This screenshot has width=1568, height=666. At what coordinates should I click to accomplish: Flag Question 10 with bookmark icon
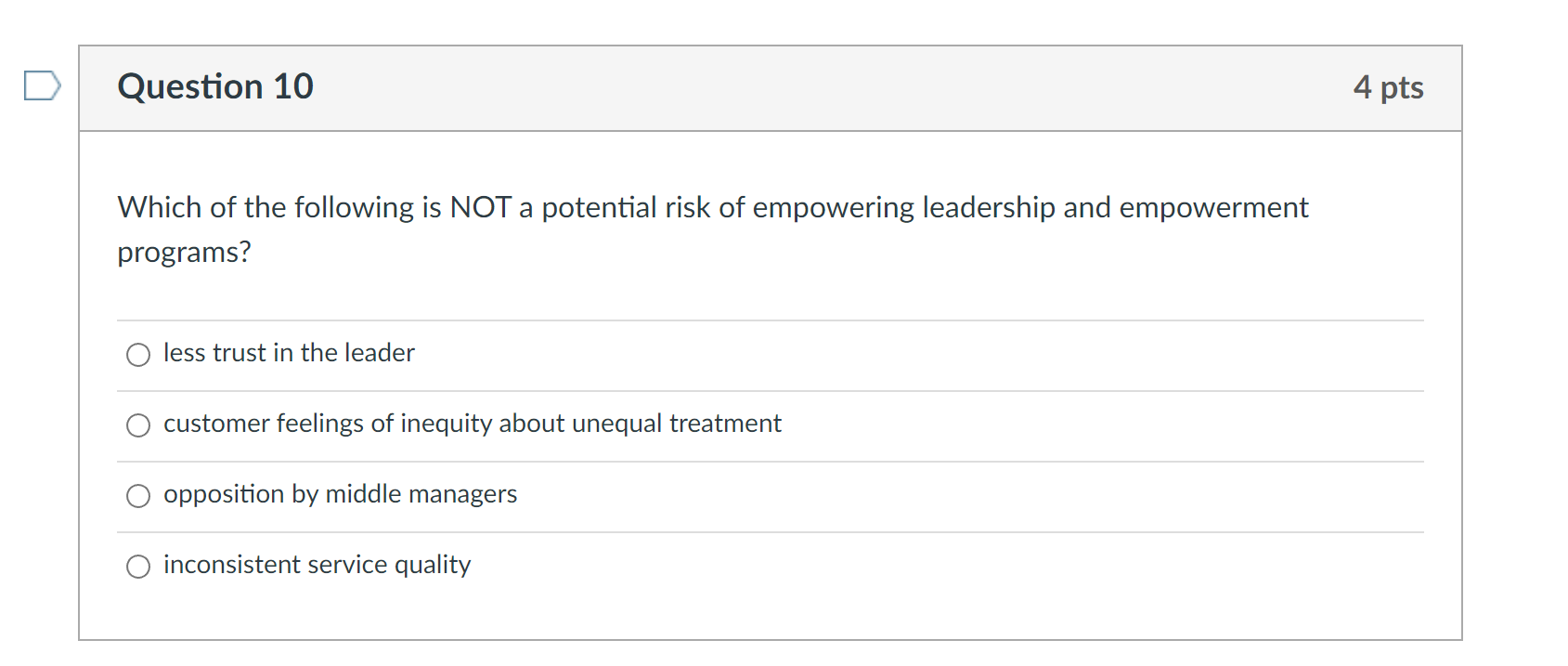point(42,85)
